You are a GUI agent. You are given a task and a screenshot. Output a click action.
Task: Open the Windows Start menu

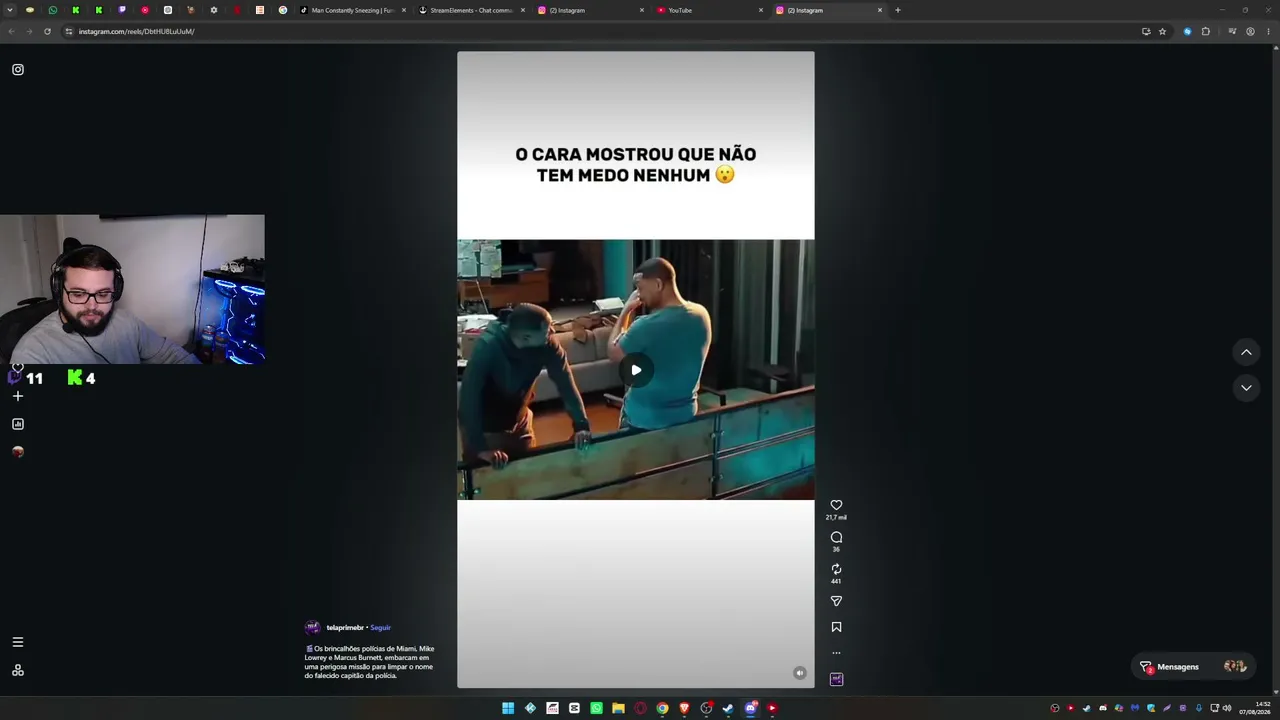(508, 708)
